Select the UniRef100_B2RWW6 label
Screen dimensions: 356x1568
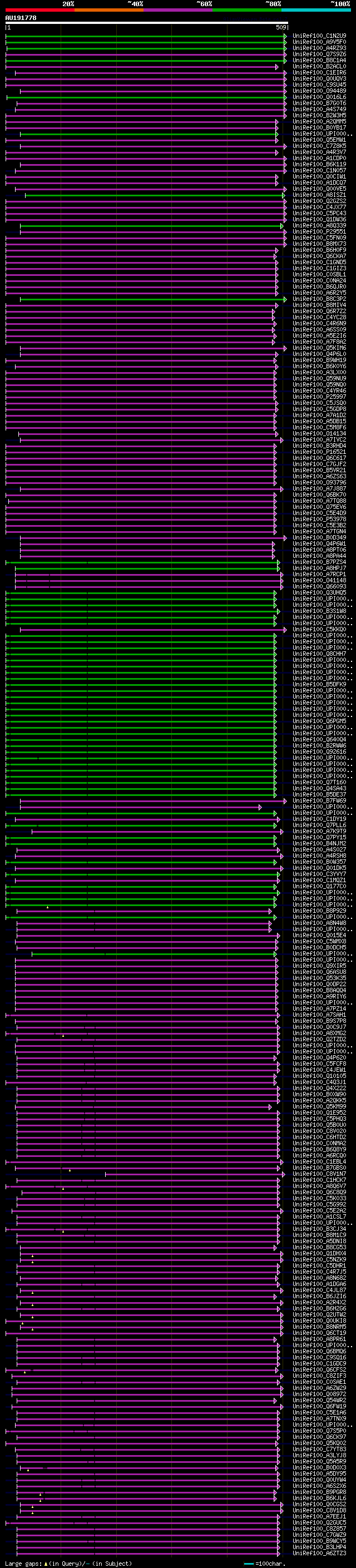319,746
